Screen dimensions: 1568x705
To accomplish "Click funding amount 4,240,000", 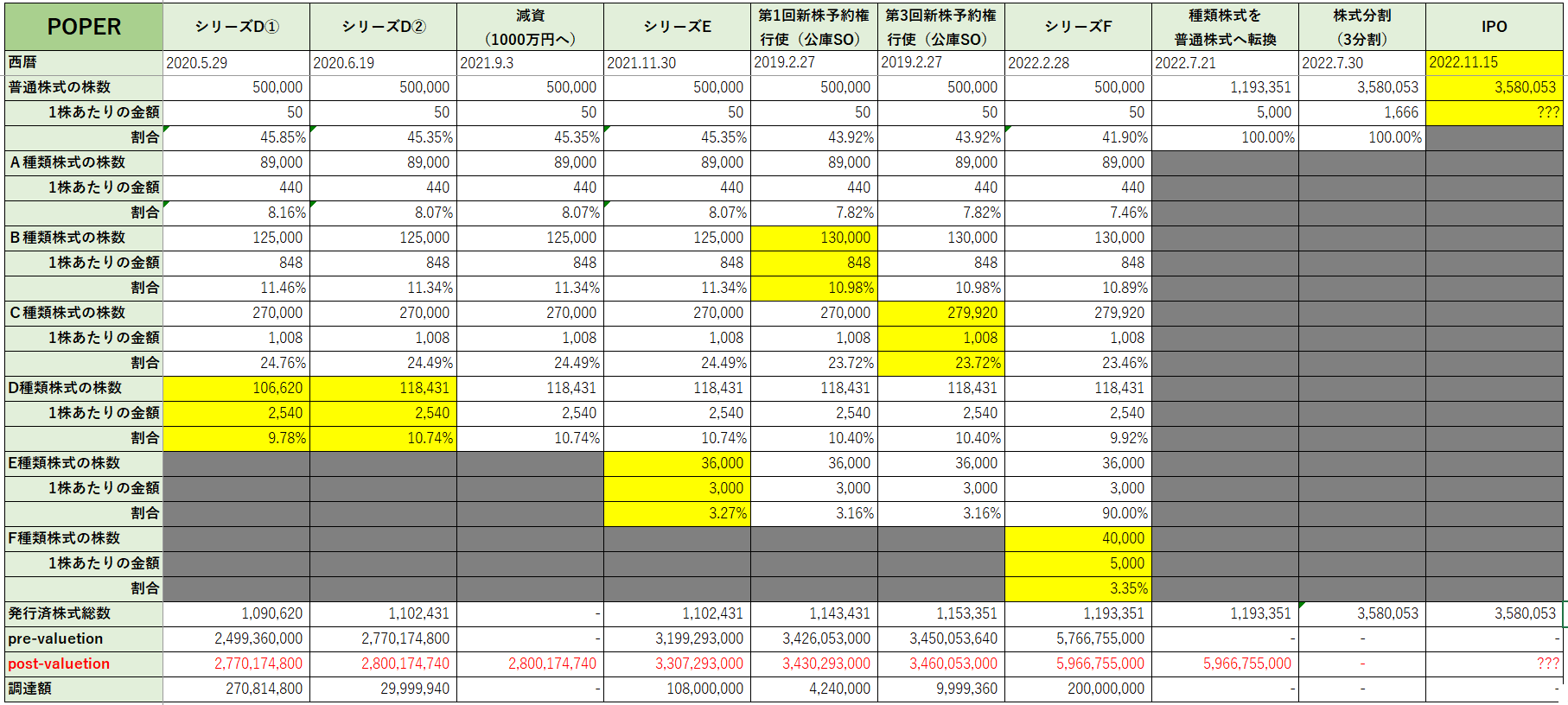I will 814,689.
